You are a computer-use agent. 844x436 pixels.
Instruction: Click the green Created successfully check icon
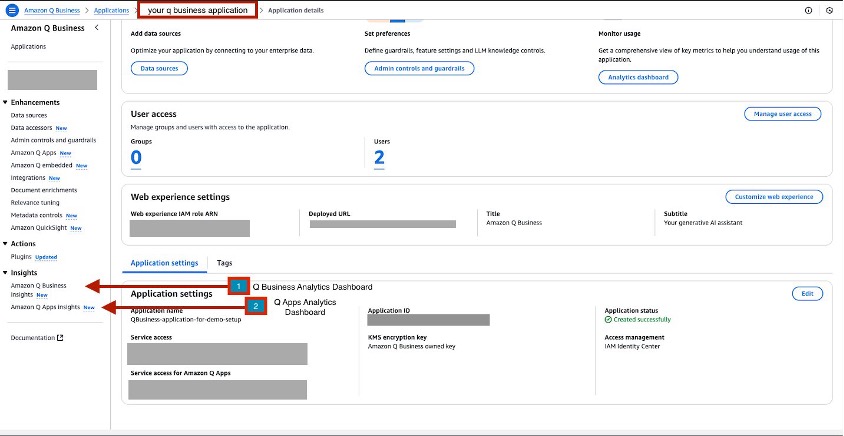pyautogui.click(x=608, y=319)
